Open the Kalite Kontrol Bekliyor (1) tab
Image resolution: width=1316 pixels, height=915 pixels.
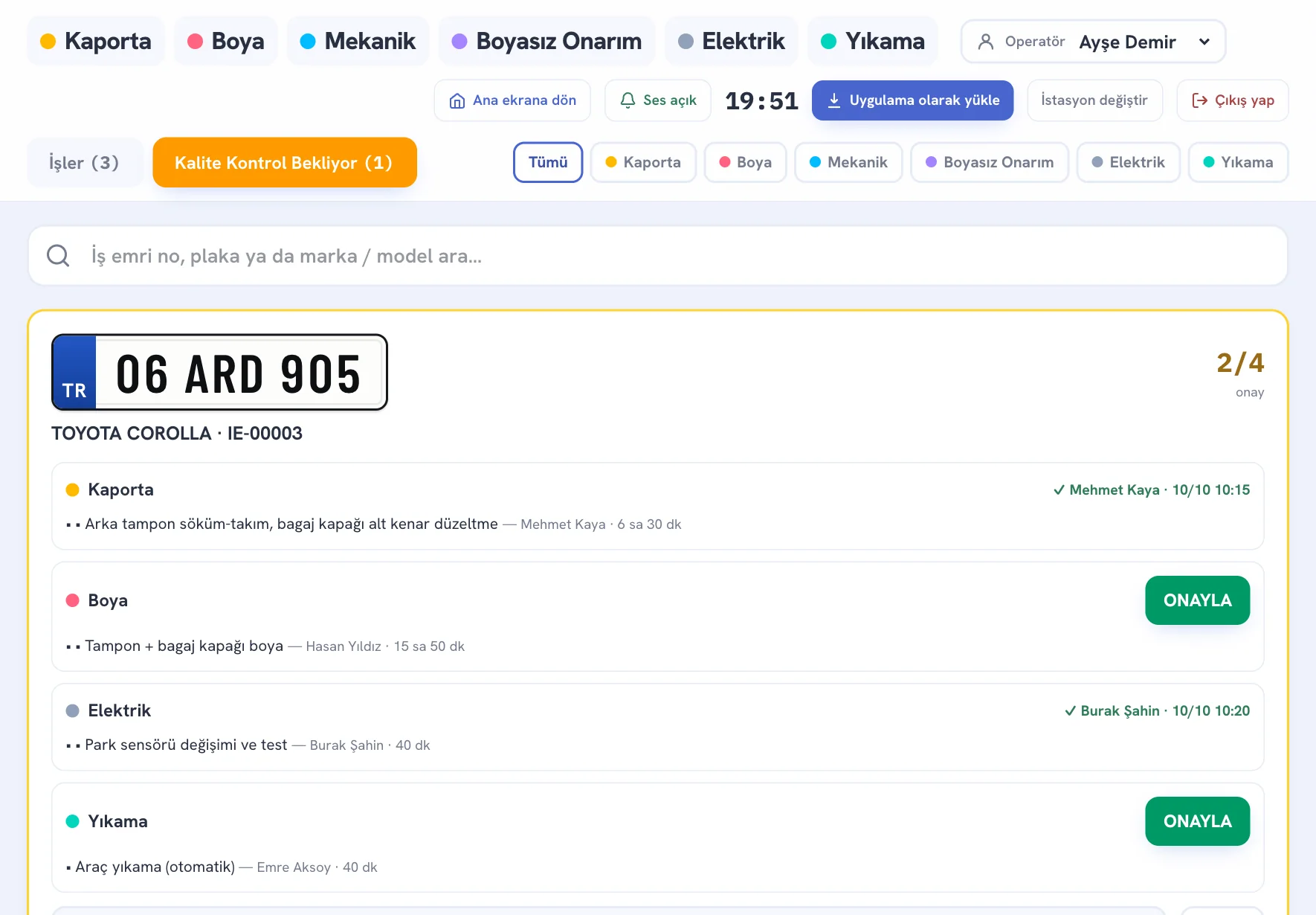point(285,162)
